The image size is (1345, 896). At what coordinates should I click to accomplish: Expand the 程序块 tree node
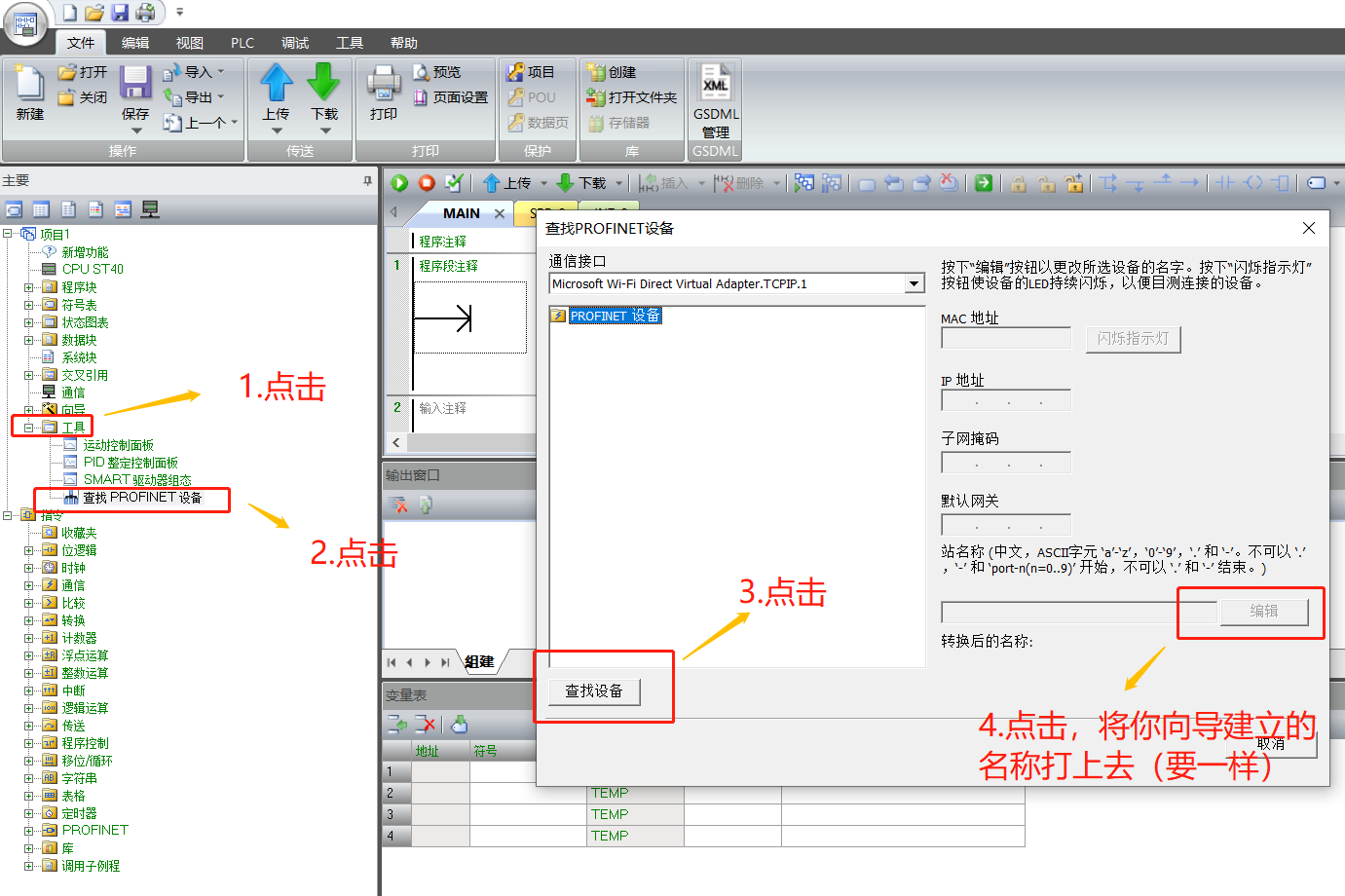[29, 287]
